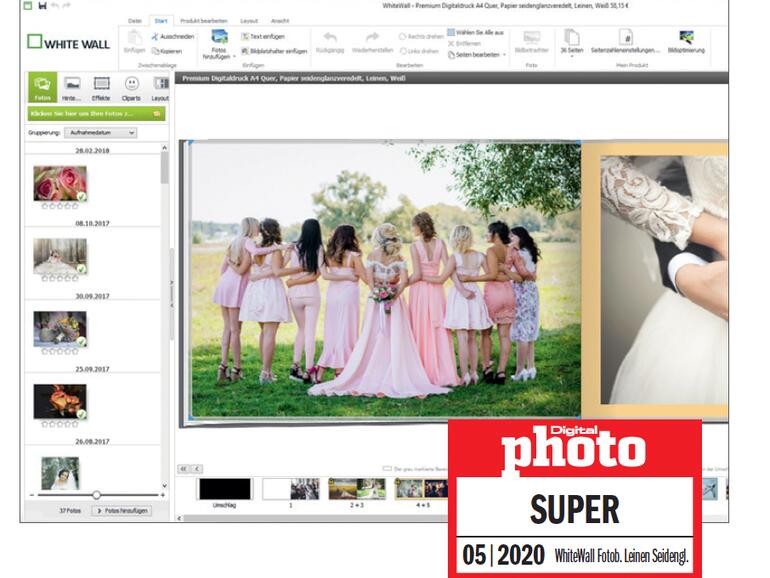
Task: Click the photo list vertical scrollbar
Action: pos(165,168)
